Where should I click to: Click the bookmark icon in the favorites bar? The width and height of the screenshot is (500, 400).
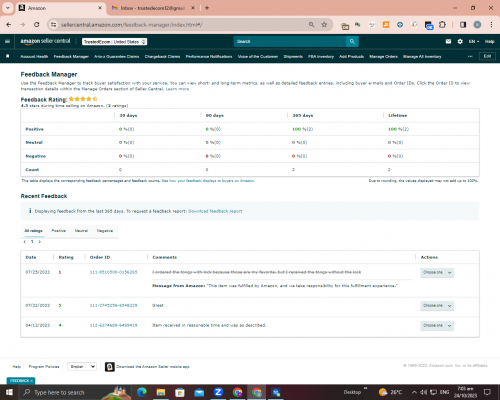click(8, 56)
